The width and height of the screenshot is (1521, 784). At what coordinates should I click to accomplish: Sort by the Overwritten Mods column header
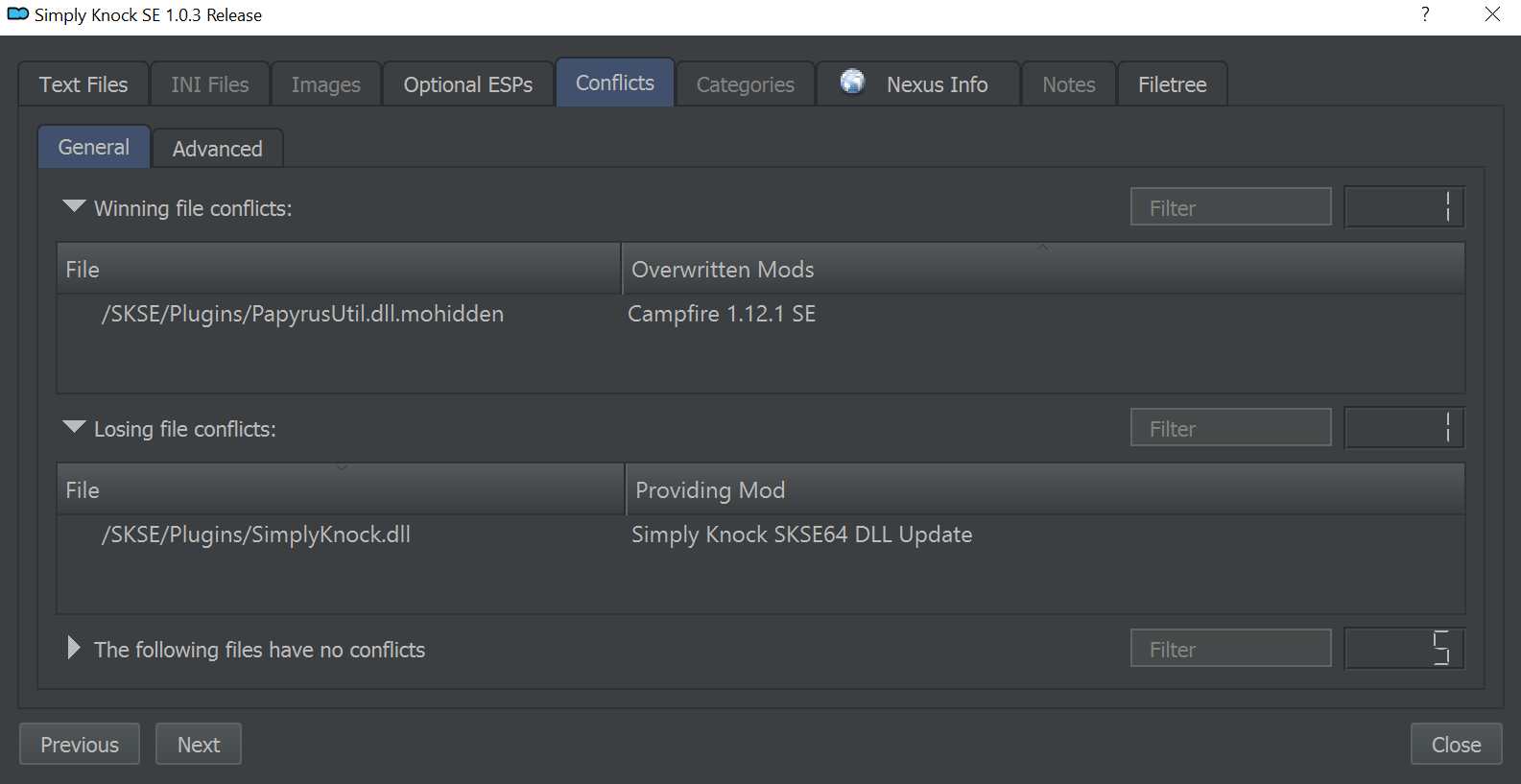[1043, 270]
